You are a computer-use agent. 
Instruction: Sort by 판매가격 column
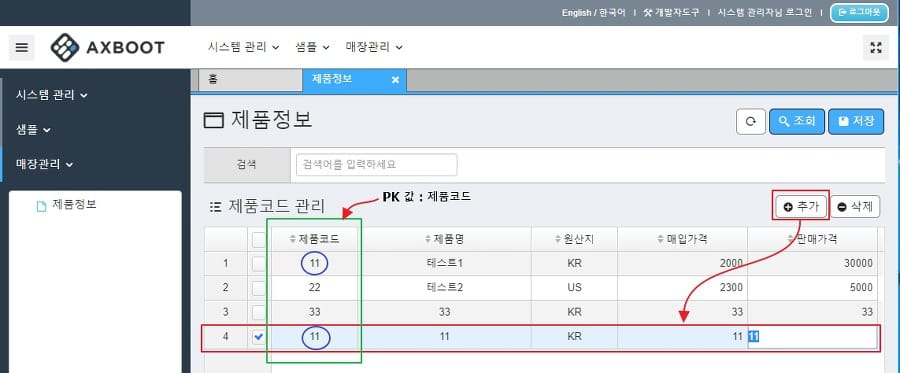pyautogui.click(x=812, y=239)
